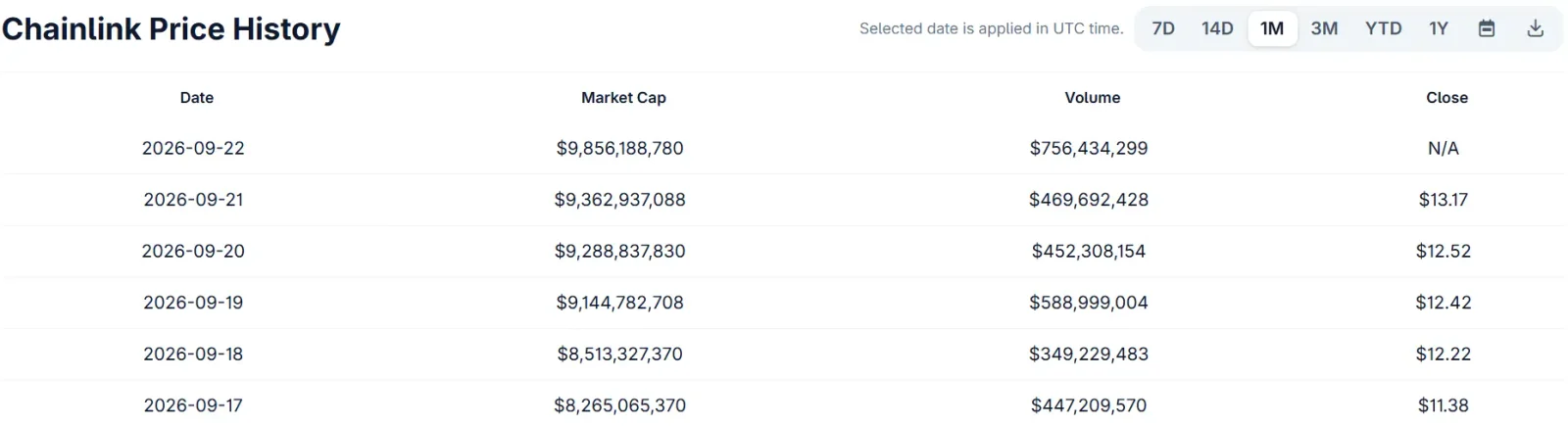The height and width of the screenshot is (426, 1568).
Task: Click market cap $8,265,065,370
Action: click(620, 405)
